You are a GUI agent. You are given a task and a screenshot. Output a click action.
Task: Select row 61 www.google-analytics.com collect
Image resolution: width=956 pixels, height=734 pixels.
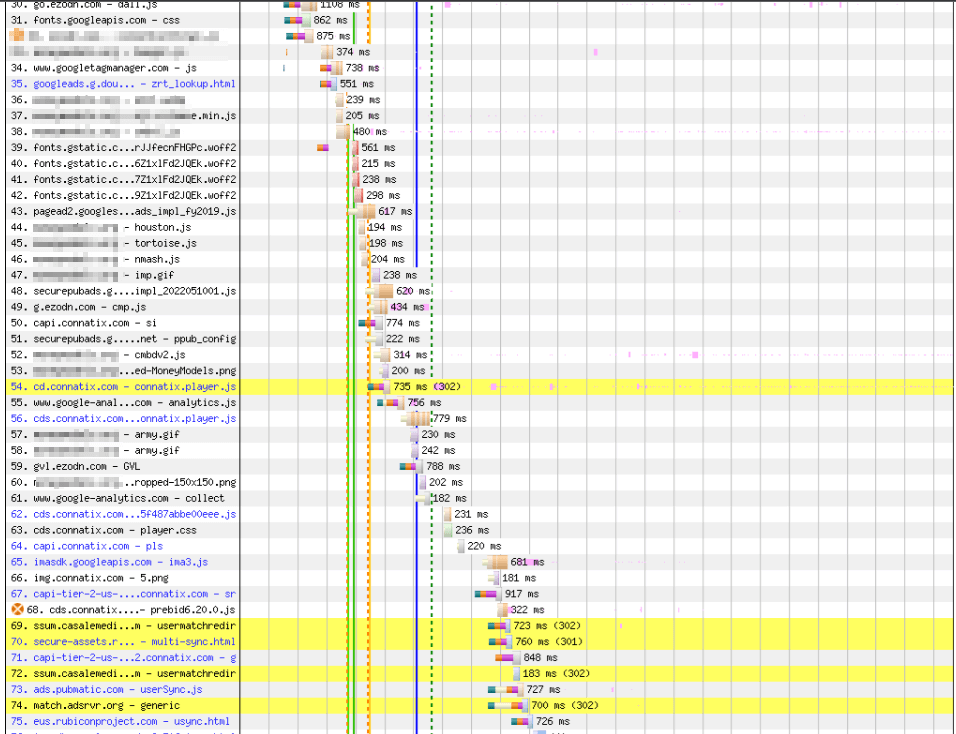tap(117, 498)
